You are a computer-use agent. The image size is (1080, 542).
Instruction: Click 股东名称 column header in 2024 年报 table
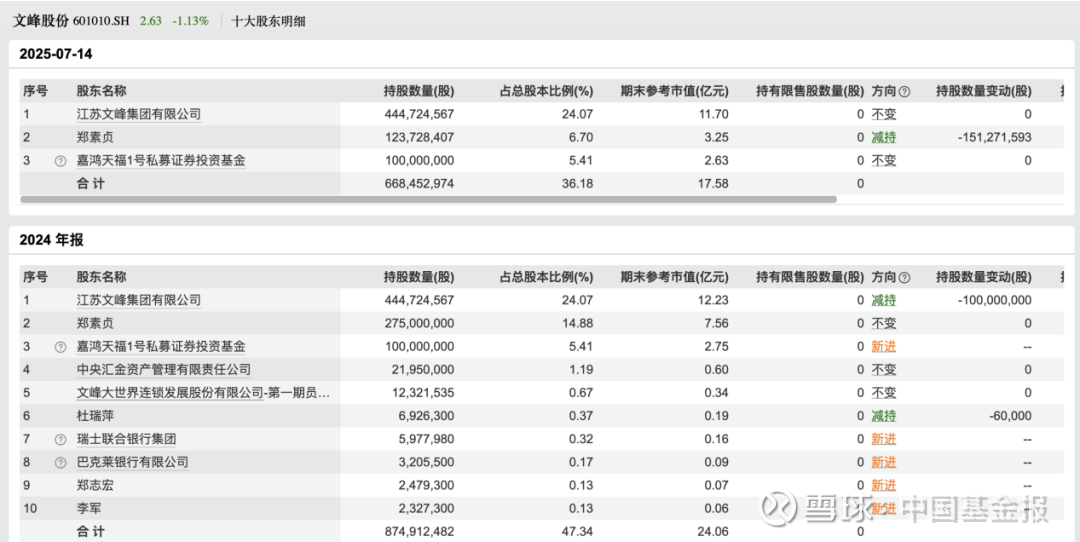pyautogui.click(x=101, y=277)
